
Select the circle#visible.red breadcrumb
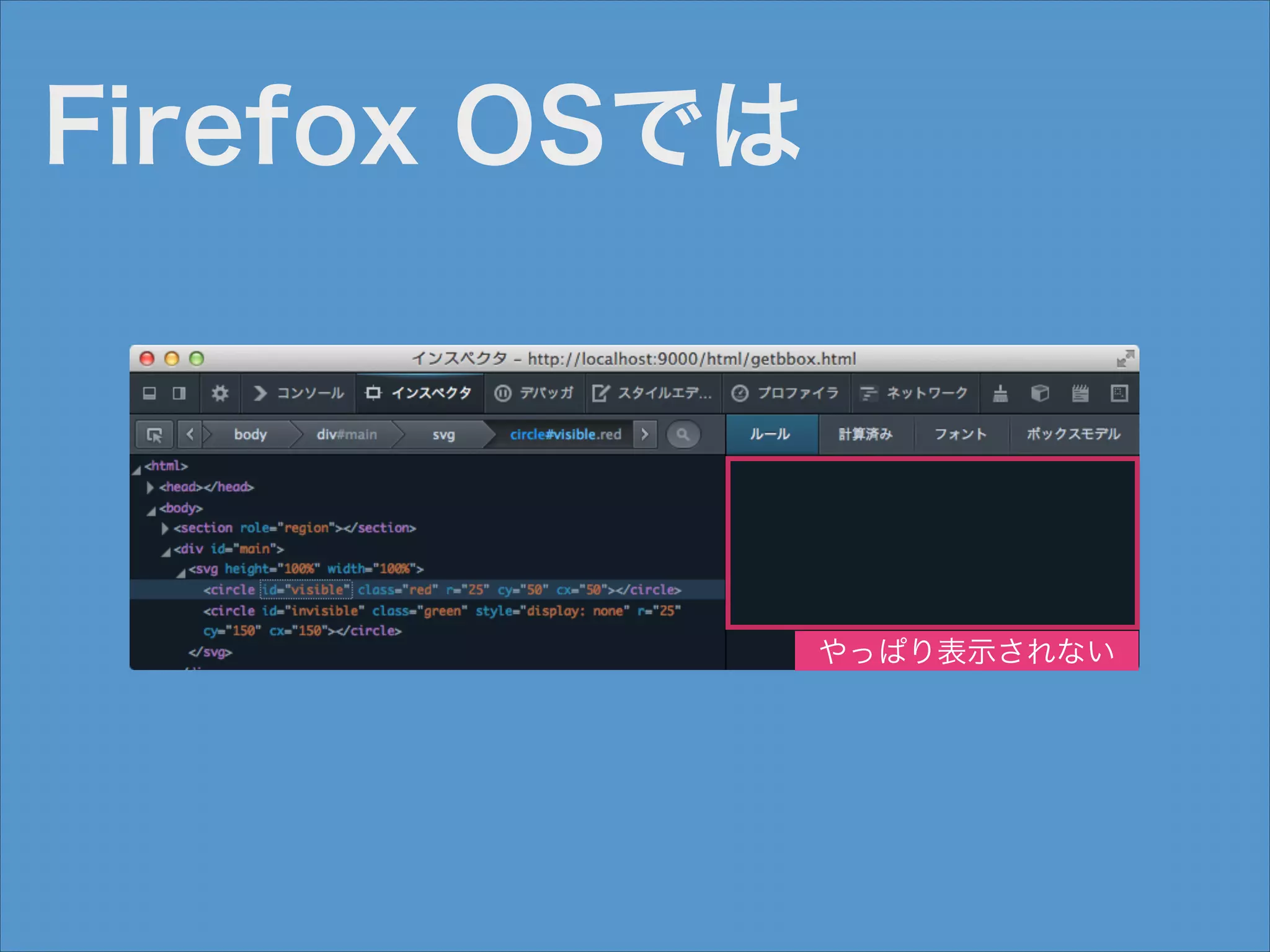click(565, 434)
